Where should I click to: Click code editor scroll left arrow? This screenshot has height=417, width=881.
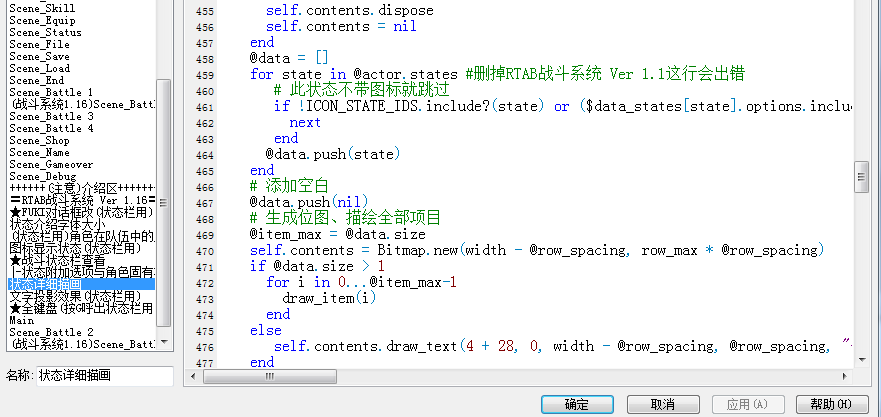(x=195, y=376)
